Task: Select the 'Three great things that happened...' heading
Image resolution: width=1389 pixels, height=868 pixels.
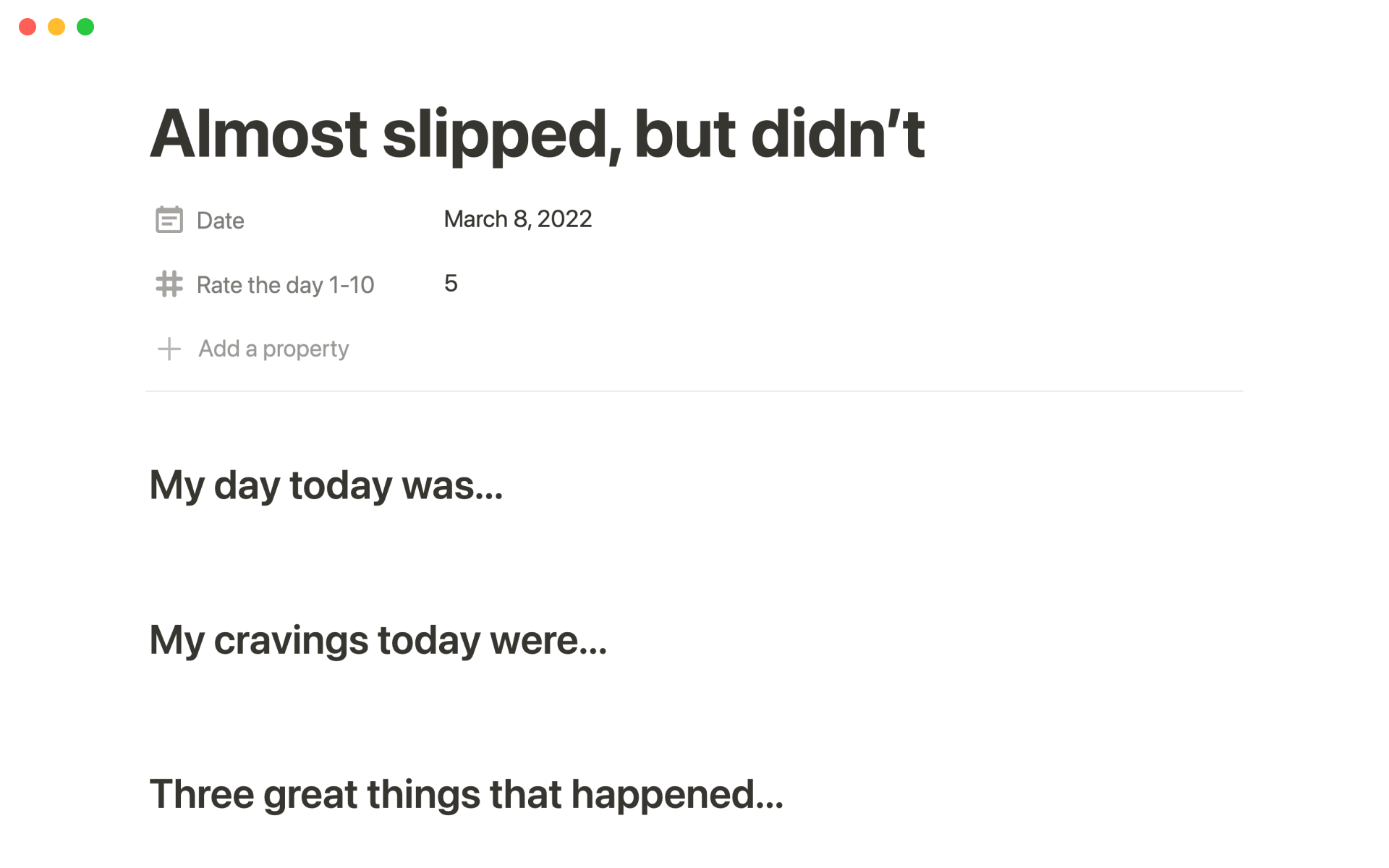Action: pyautogui.click(x=466, y=794)
